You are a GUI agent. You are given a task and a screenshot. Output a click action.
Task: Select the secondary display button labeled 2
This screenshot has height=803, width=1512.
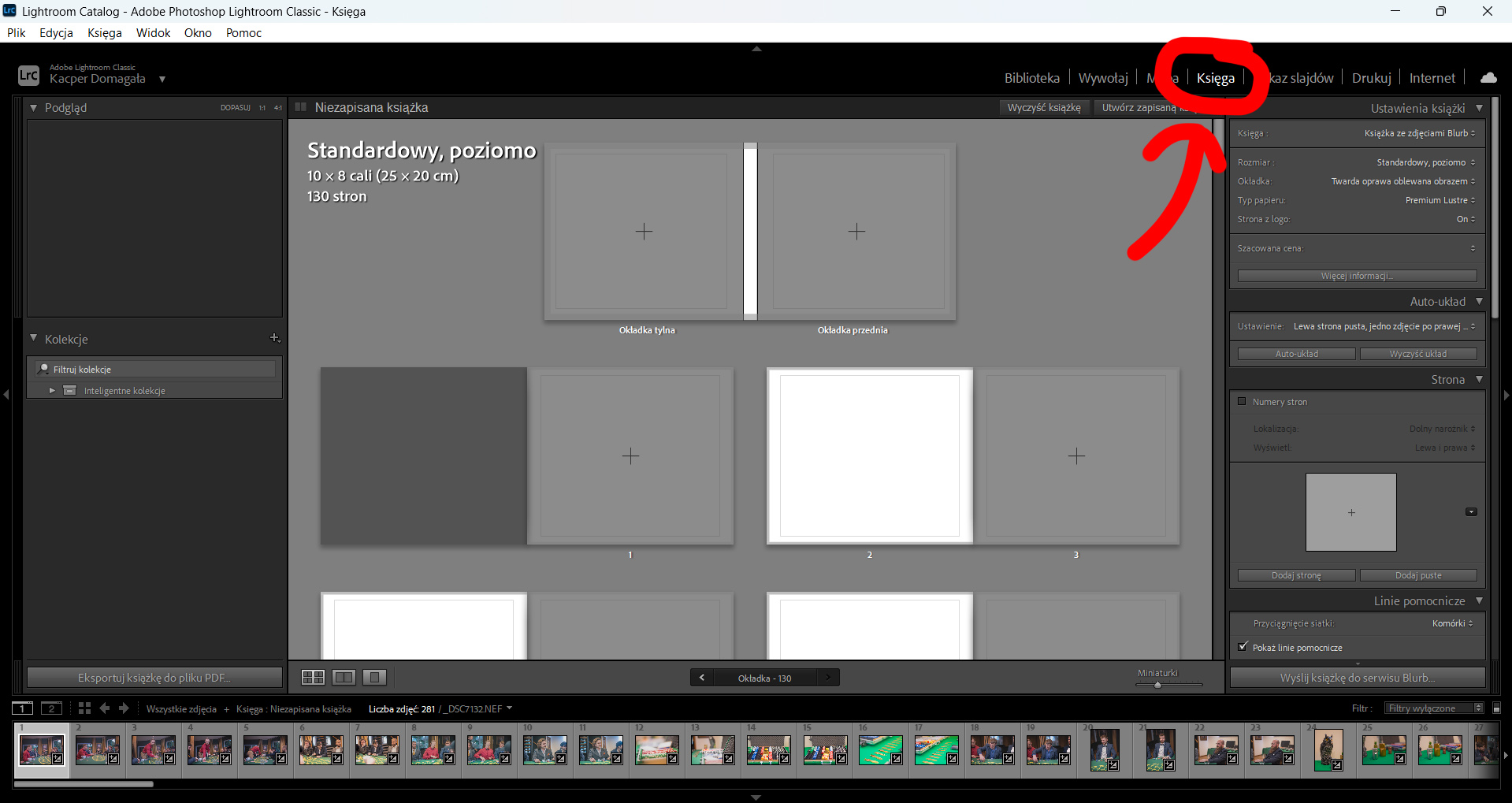click(51, 708)
